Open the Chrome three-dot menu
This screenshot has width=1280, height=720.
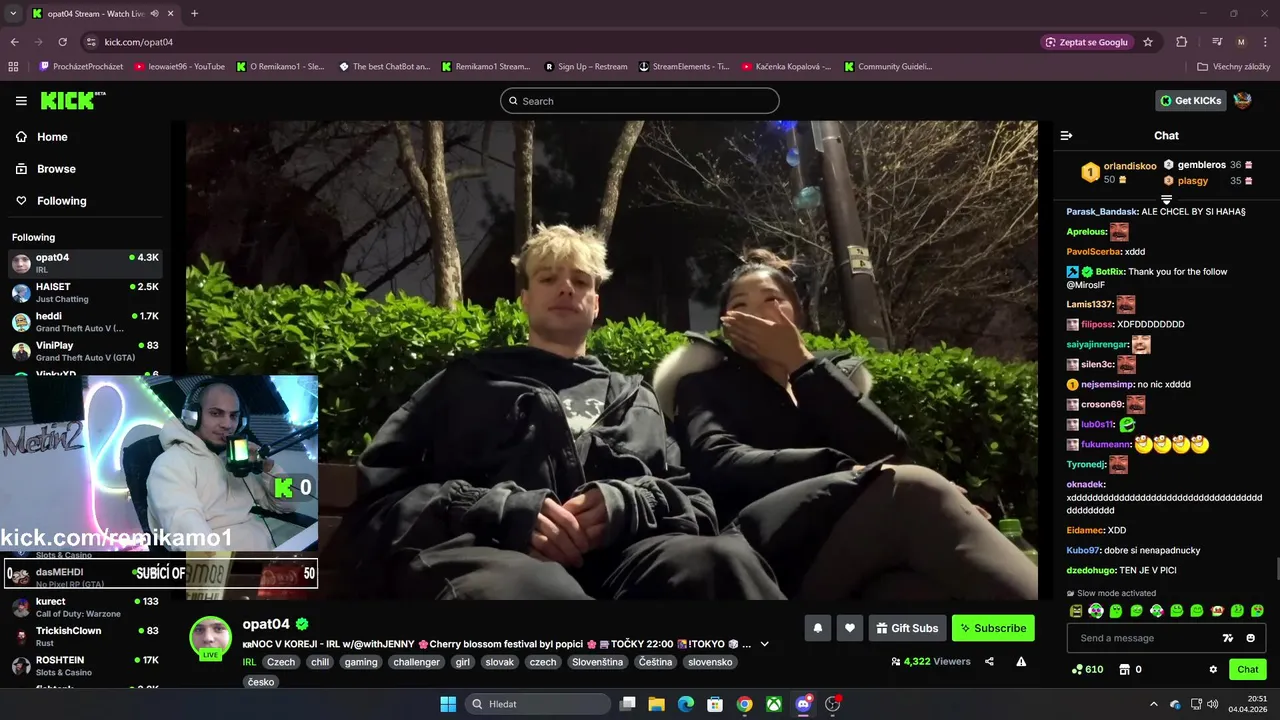(1265, 42)
